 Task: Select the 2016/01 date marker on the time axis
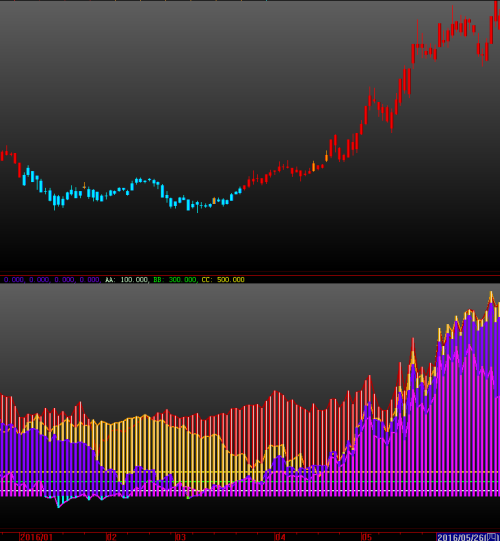click(36, 537)
